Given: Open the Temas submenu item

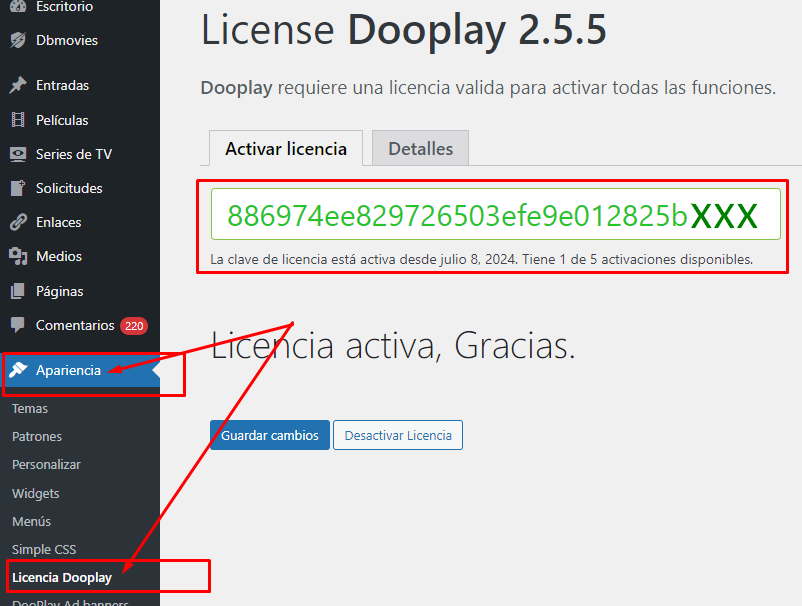Looking at the screenshot, I should tap(30, 409).
